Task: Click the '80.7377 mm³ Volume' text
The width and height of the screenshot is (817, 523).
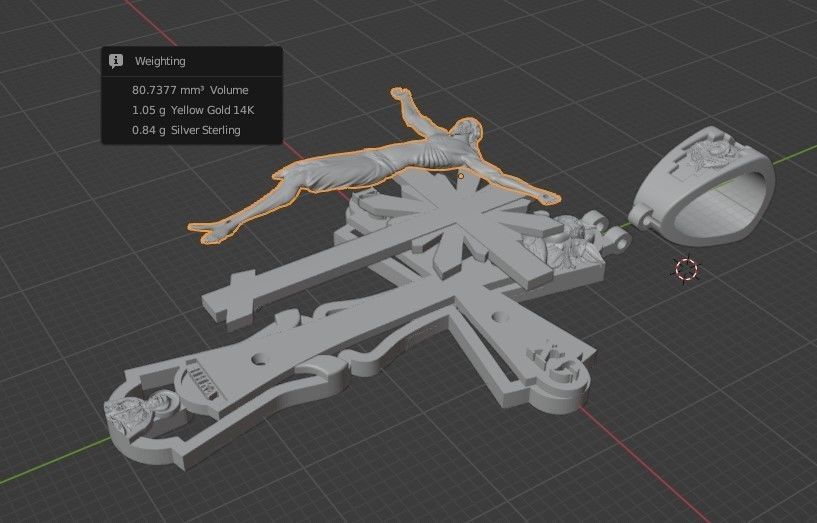Action: pos(190,90)
